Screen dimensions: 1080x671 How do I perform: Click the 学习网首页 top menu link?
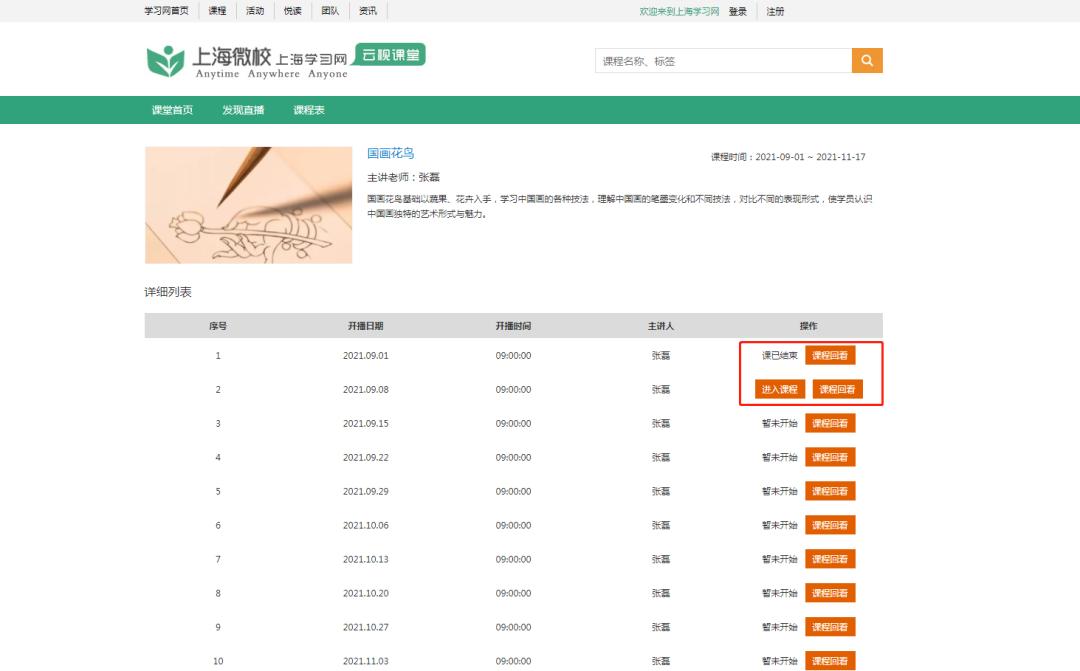point(167,11)
